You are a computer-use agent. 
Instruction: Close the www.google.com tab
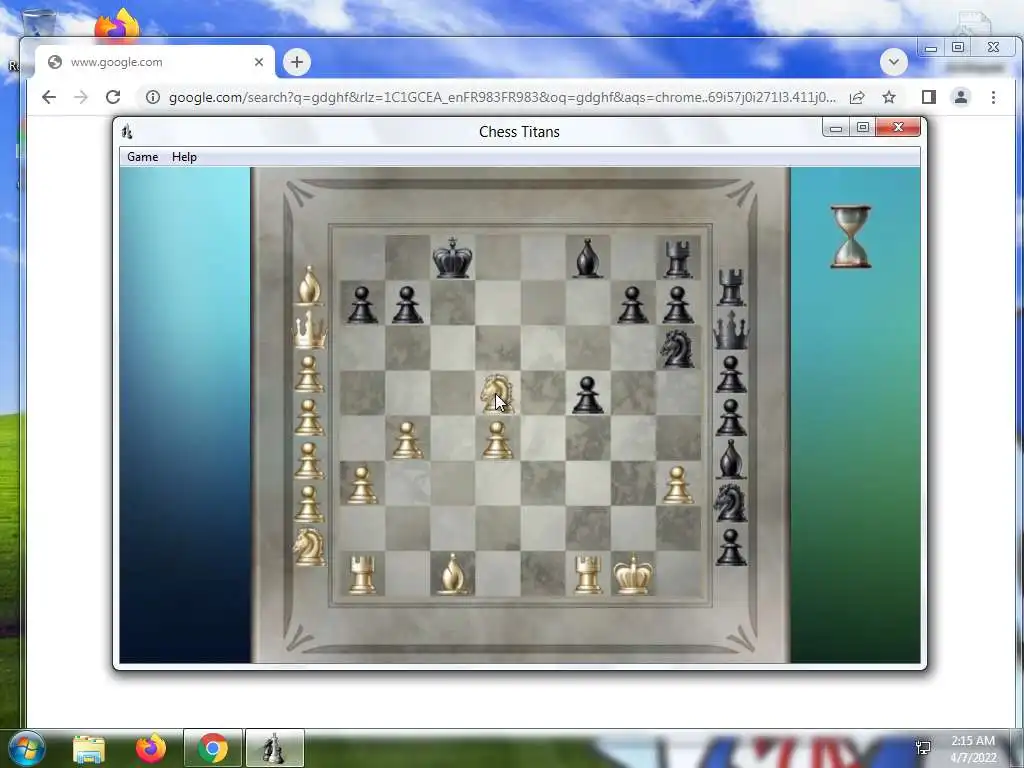[259, 62]
